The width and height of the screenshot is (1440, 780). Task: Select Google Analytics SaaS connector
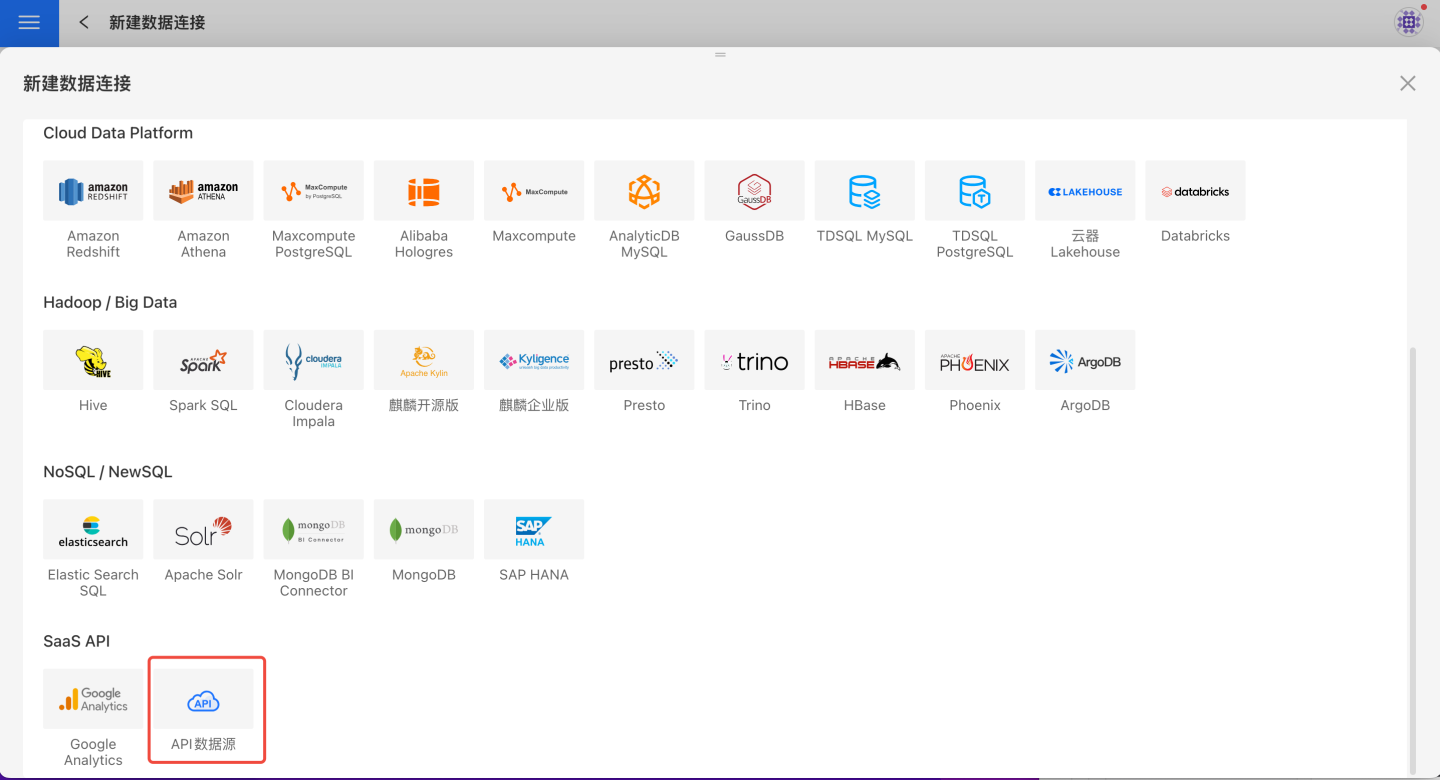coord(93,700)
